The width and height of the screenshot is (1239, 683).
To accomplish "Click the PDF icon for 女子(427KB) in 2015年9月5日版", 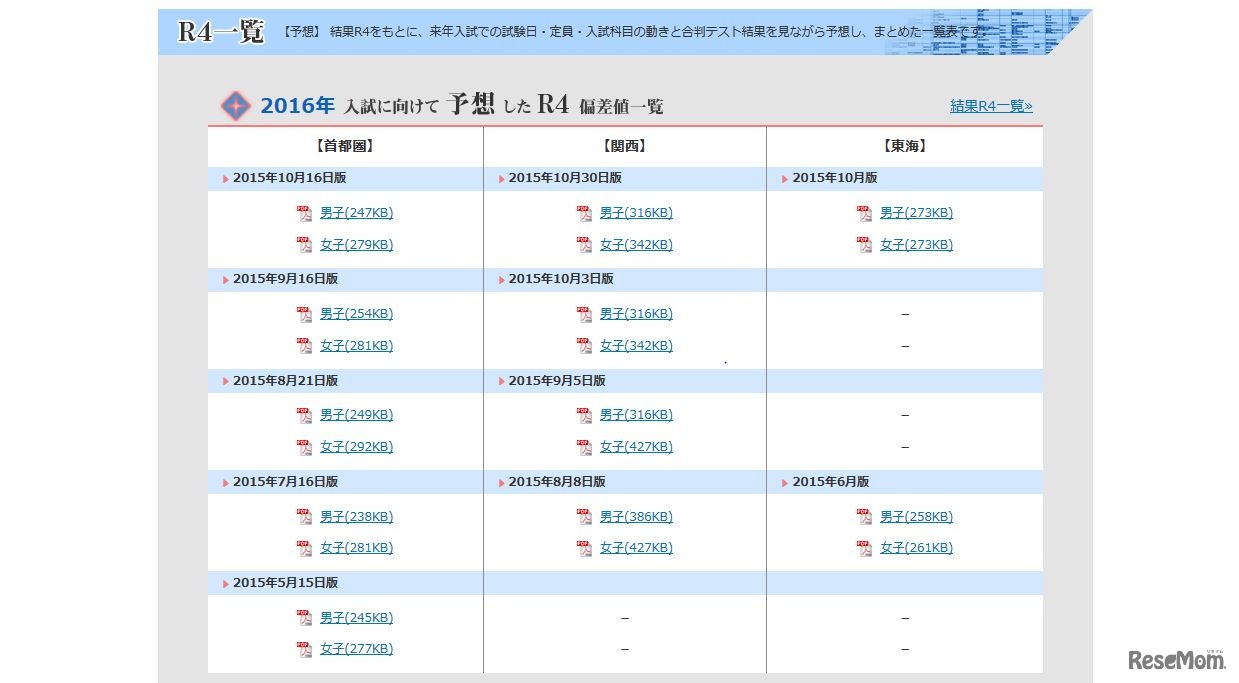I will (x=583, y=447).
